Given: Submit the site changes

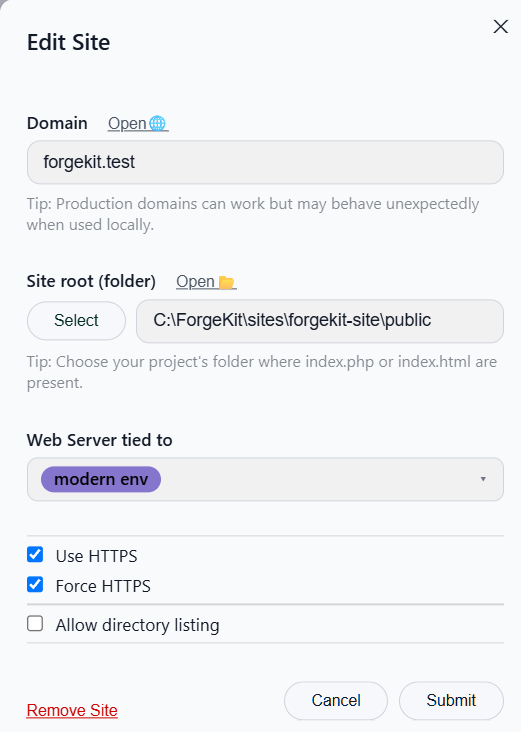Looking at the screenshot, I should [x=451, y=700].
